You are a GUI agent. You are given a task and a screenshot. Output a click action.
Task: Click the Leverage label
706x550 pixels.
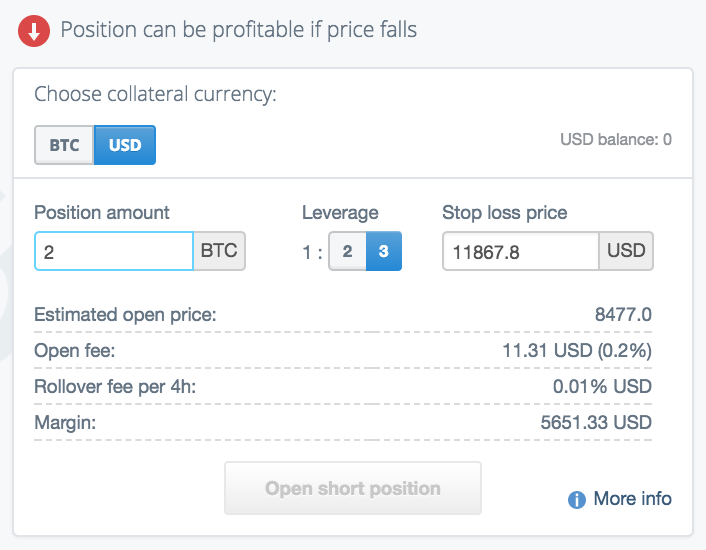point(340,212)
